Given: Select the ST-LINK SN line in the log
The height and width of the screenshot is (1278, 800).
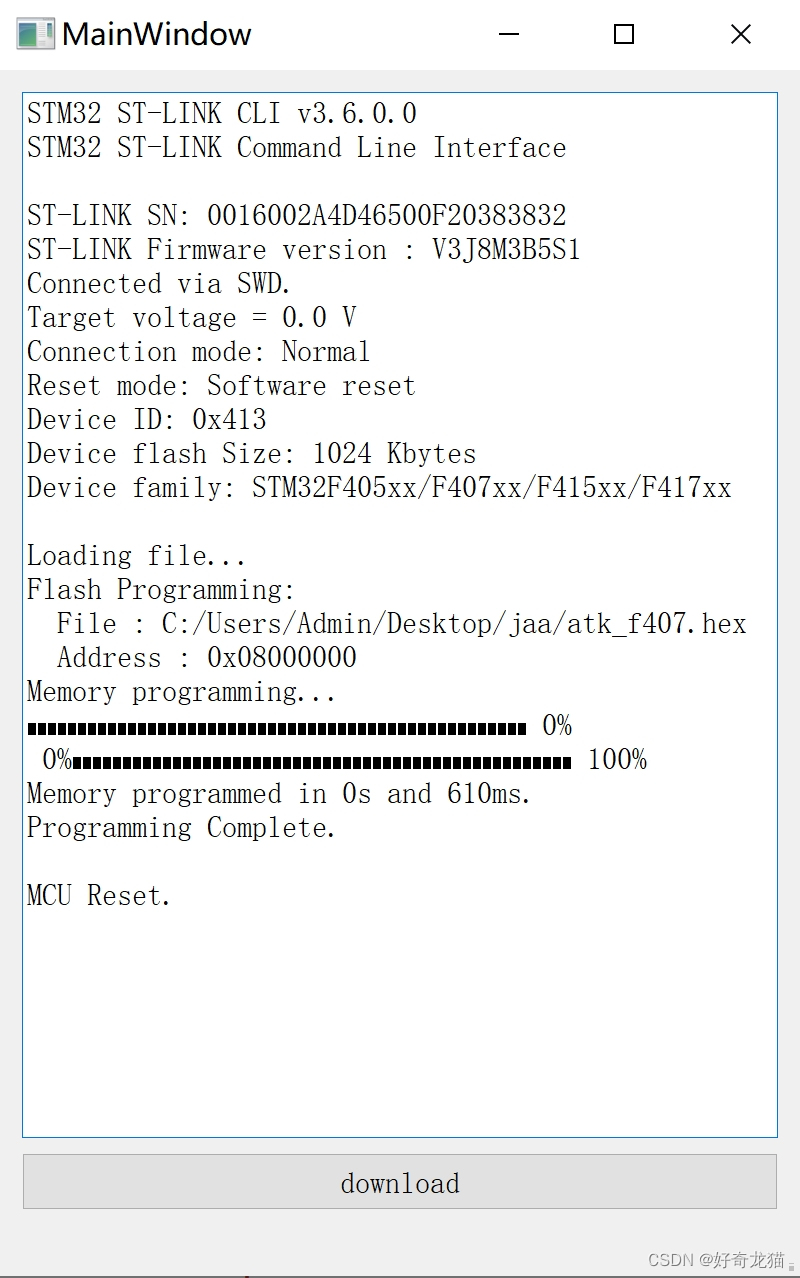Looking at the screenshot, I should tap(296, 214).
